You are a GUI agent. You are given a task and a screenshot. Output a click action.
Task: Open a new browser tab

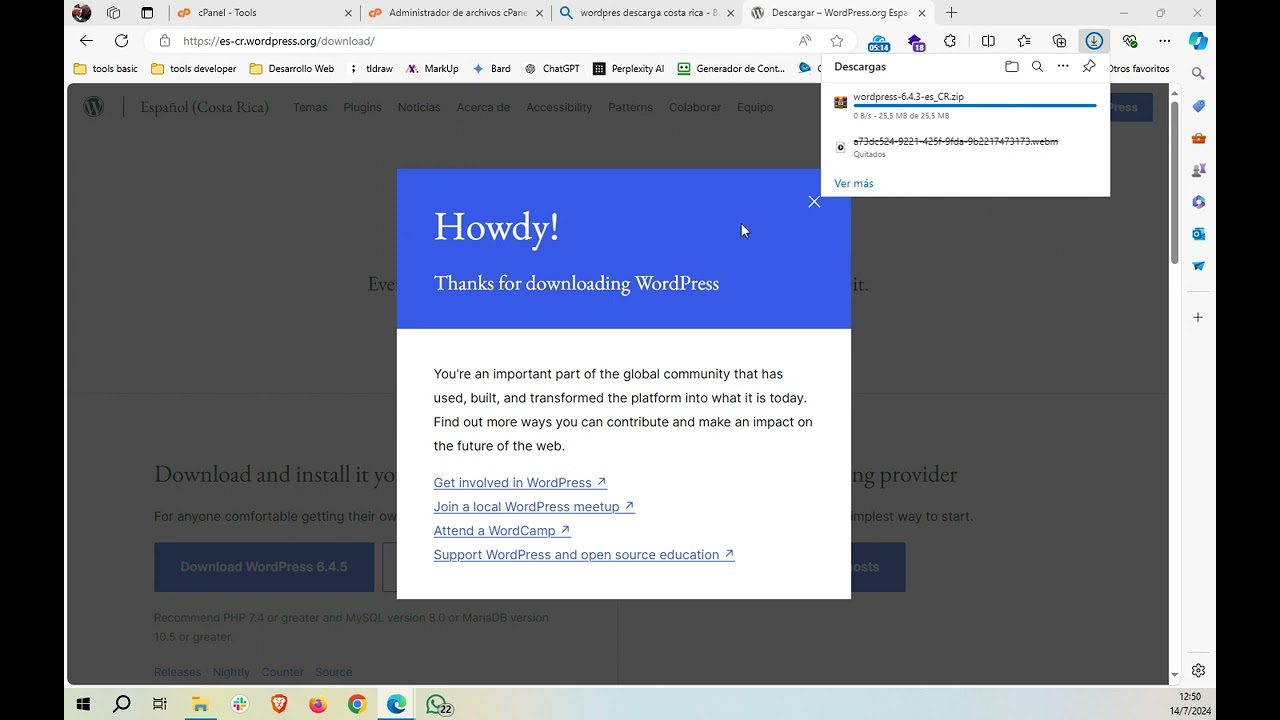[x=951, y=13]
